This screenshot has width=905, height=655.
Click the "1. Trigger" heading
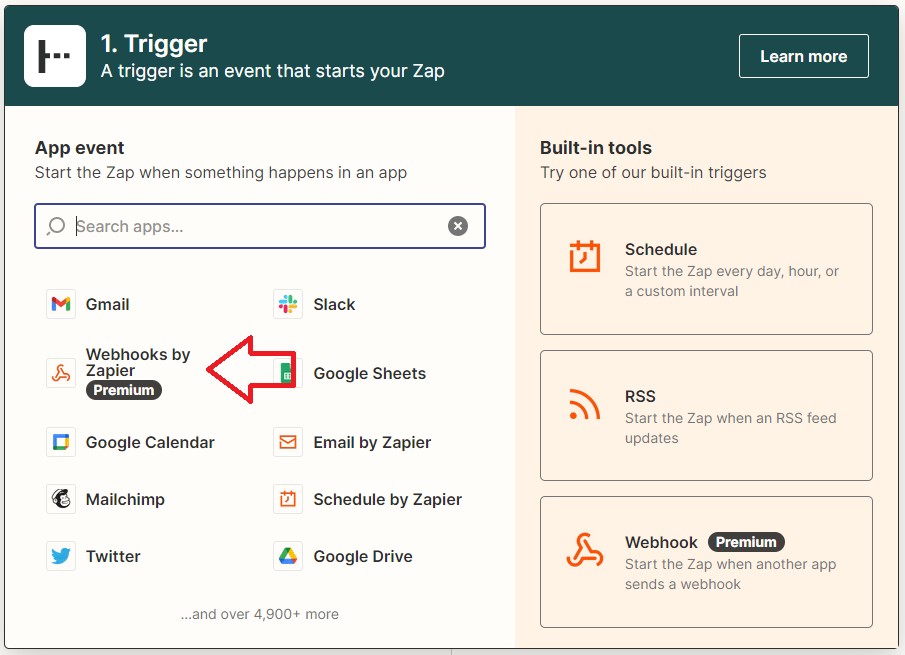pos(154,44)
